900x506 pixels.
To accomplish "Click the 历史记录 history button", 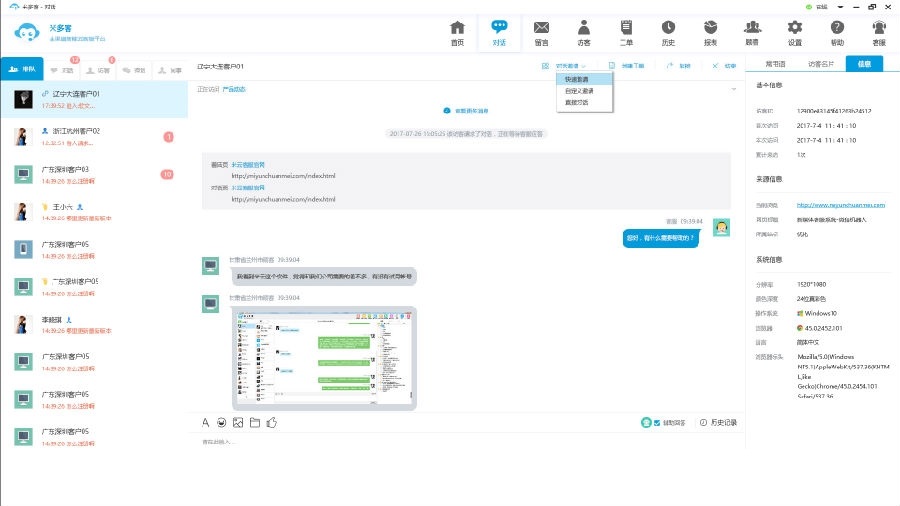I will click(718, 423).
